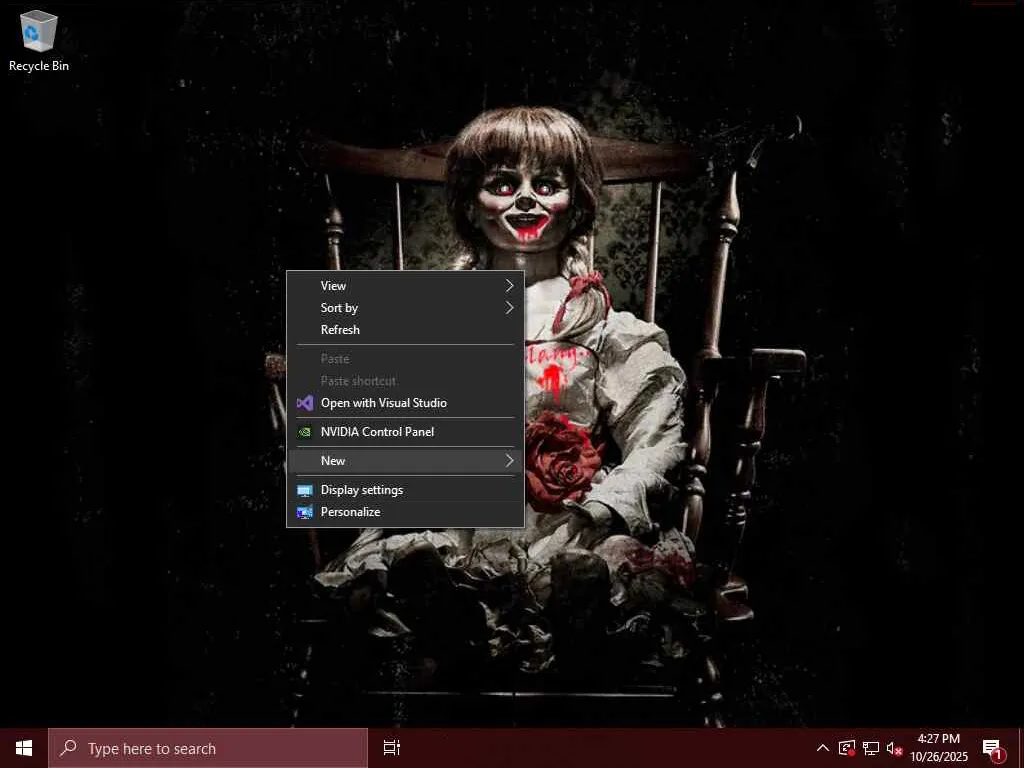This screenshot has height=768, width=1024.
Task: Select New in the context menu
Action: point(405,460)
